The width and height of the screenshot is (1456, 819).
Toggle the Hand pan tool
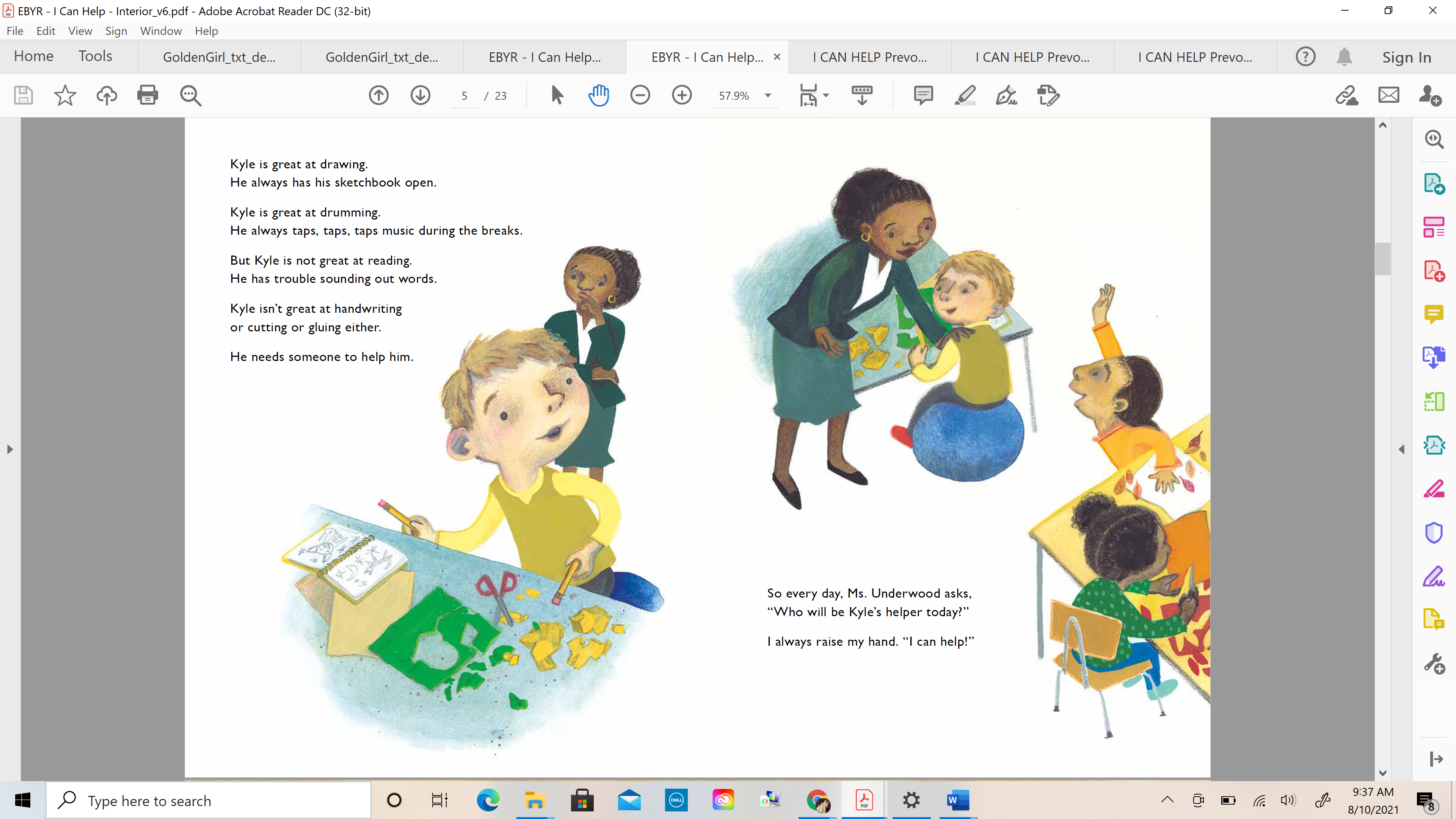(x=598, y=95)
